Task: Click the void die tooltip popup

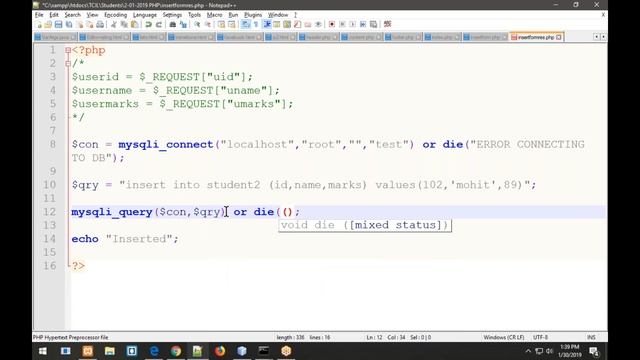Action: (365, 225)
